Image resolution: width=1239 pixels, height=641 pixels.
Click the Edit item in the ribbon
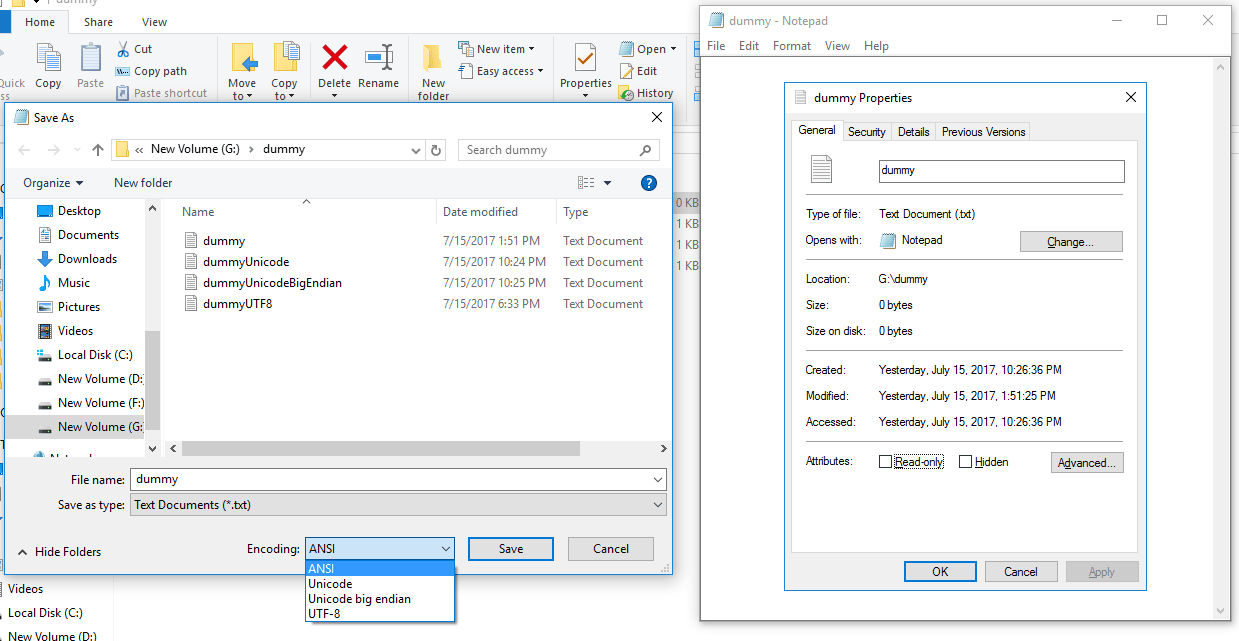click(x=639, y=71)
